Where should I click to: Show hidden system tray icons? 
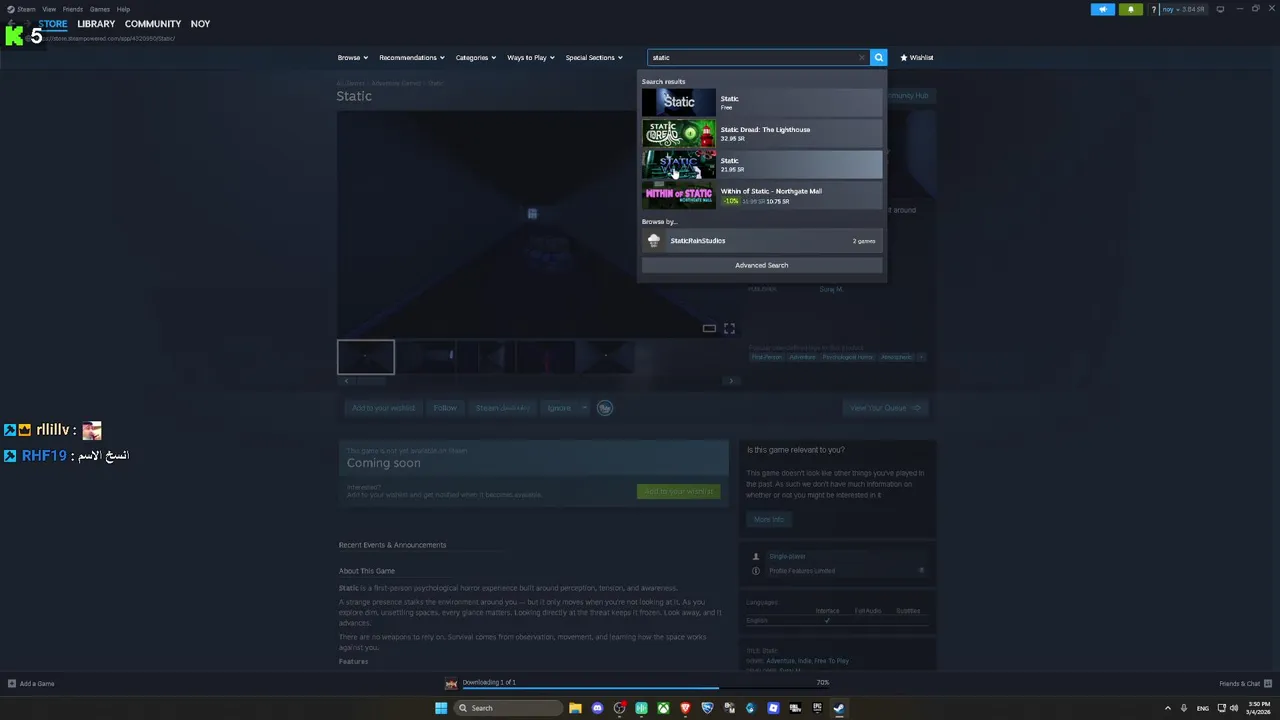(1167, 708)
